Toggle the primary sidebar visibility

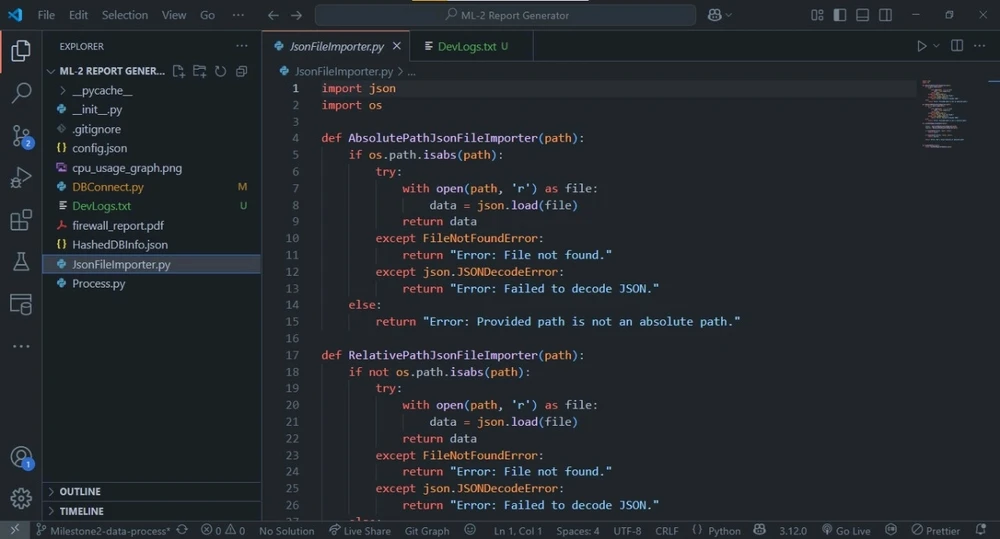pyautogui.click(x=839, y=15)
